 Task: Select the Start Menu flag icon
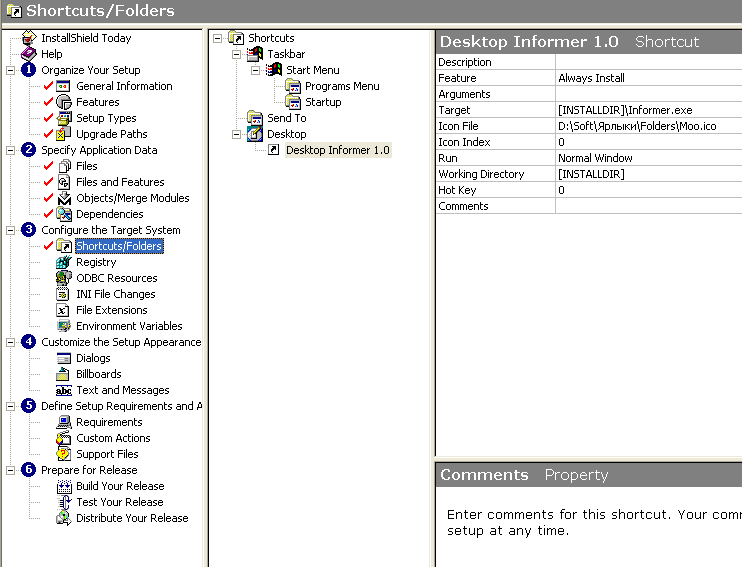click(274, 70)
